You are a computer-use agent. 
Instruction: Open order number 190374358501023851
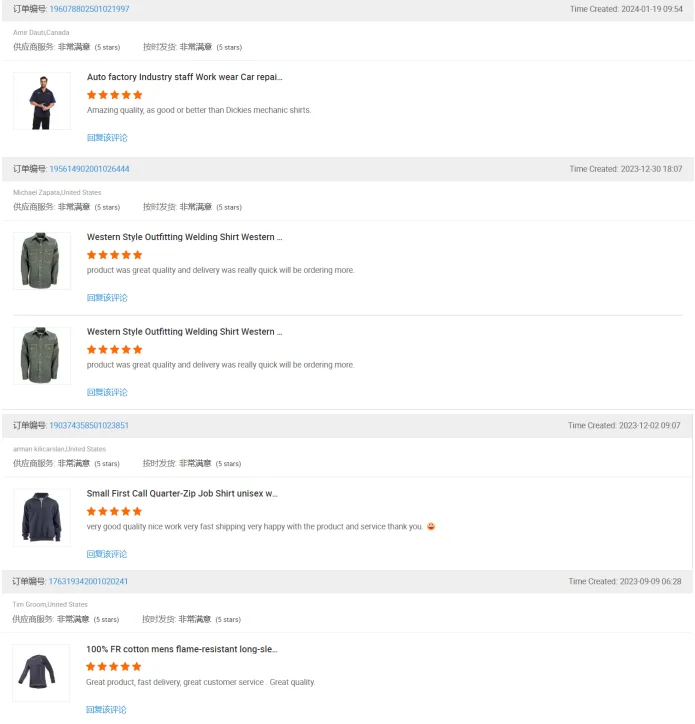point(89,426)
